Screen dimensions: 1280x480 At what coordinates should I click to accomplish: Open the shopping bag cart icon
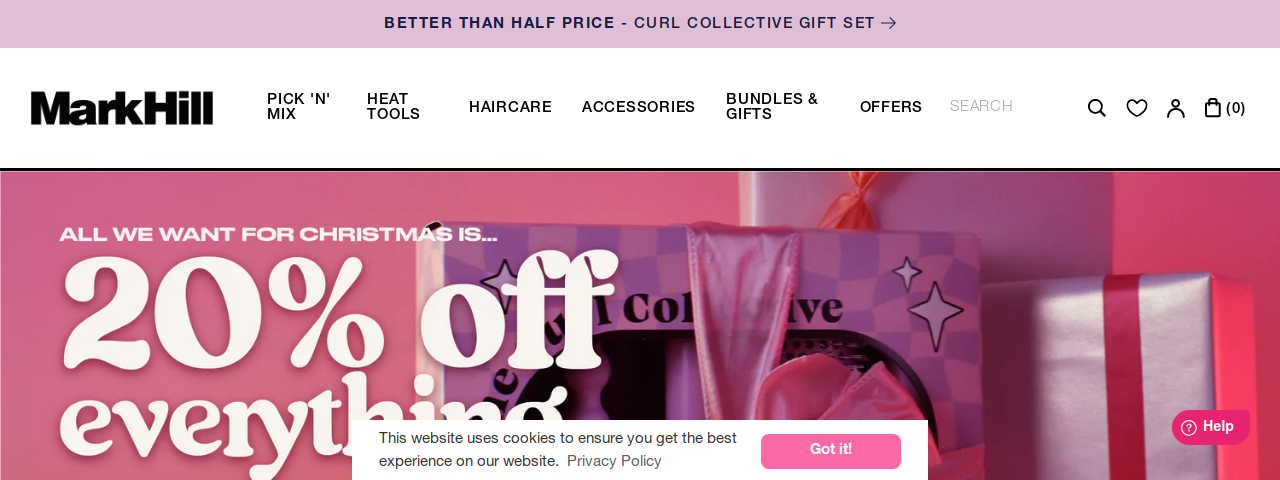(1213, 107)
